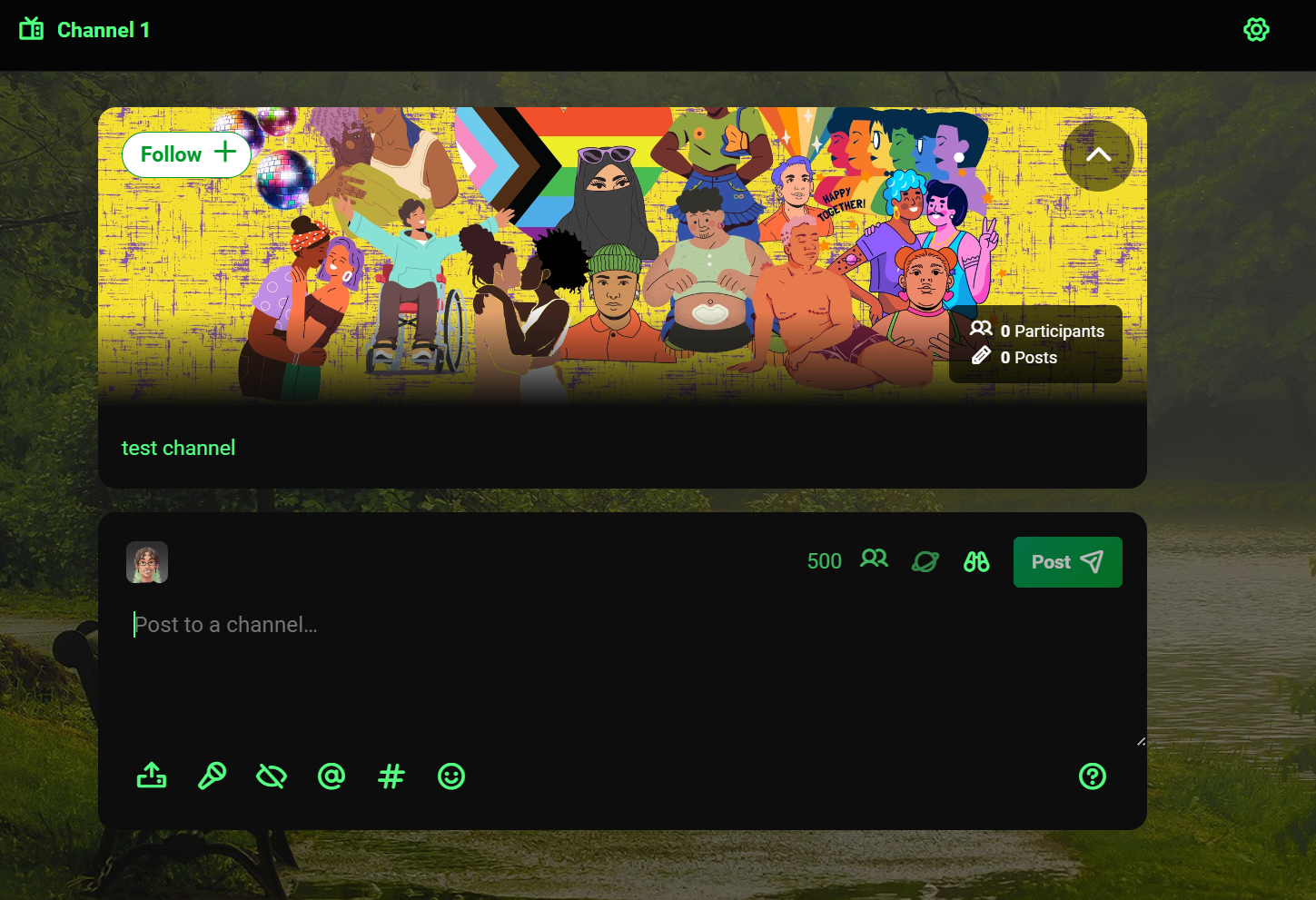Follow the channel using Follow button
The width and height of the screenshot is (1316, 900).
point(187,154)
